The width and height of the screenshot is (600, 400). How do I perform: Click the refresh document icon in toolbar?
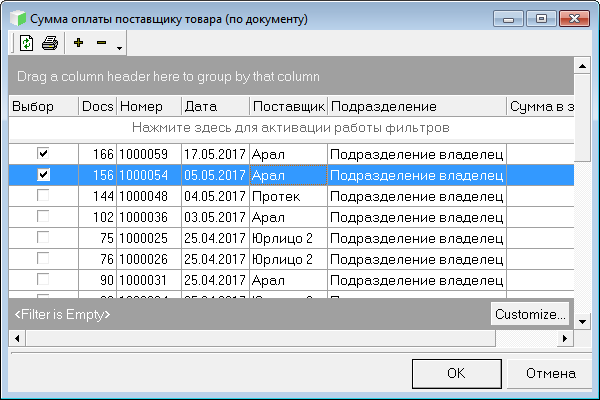[x=26, y=43]
